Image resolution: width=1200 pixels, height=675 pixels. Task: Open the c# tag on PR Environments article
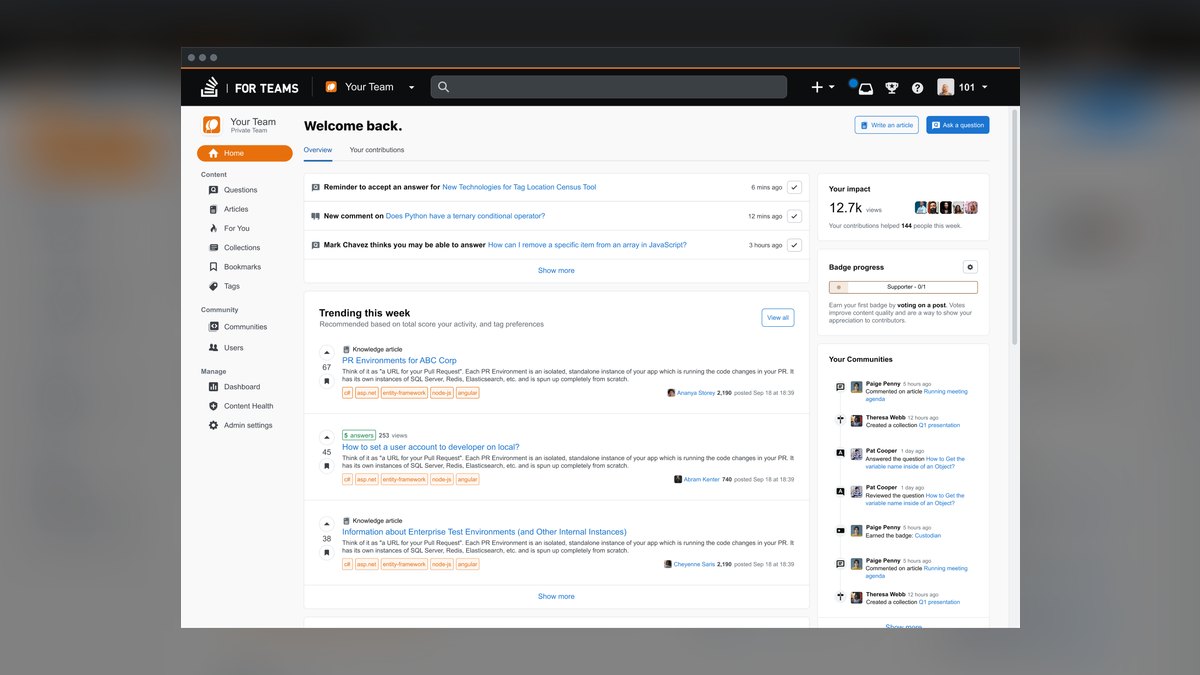click(347, 394)
